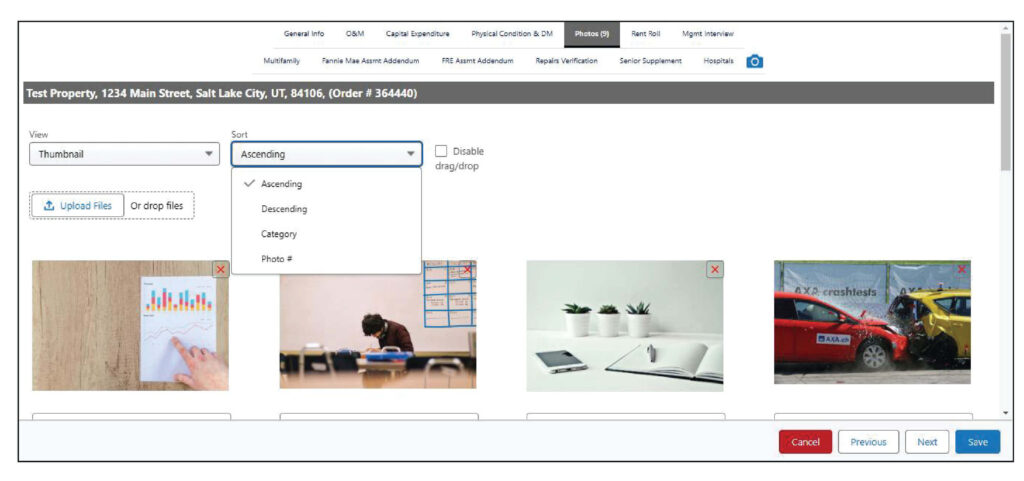Open the Senior Supplement tab
Image resolution: width=1024 pixels, height=481 pixels.
tap(650, 61)
